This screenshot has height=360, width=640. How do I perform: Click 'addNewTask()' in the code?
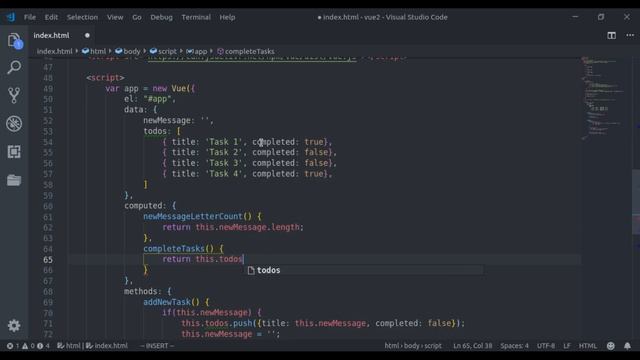tap(171, 302)
